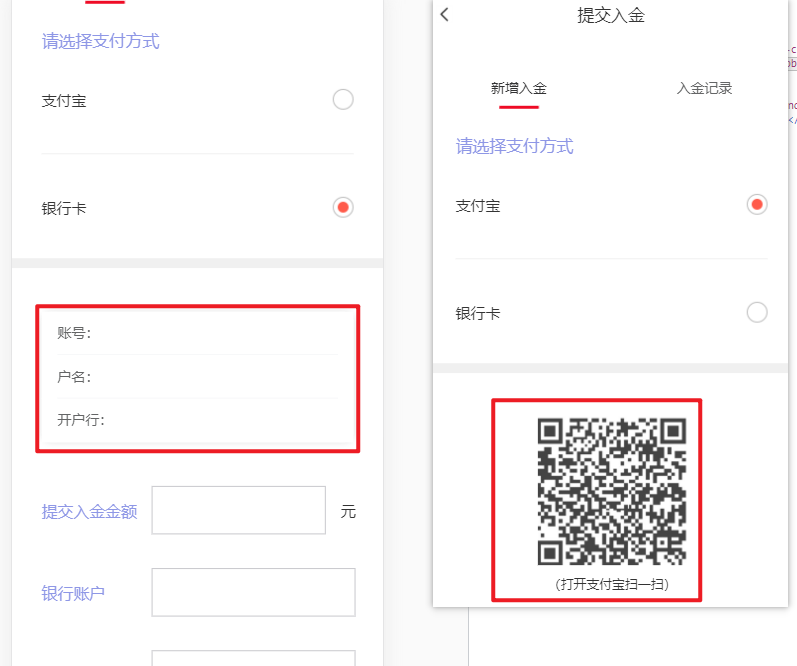Viewport: 797px width, 666px height.
Task: Click the 银行账户 label
Action: click(73, 593)
